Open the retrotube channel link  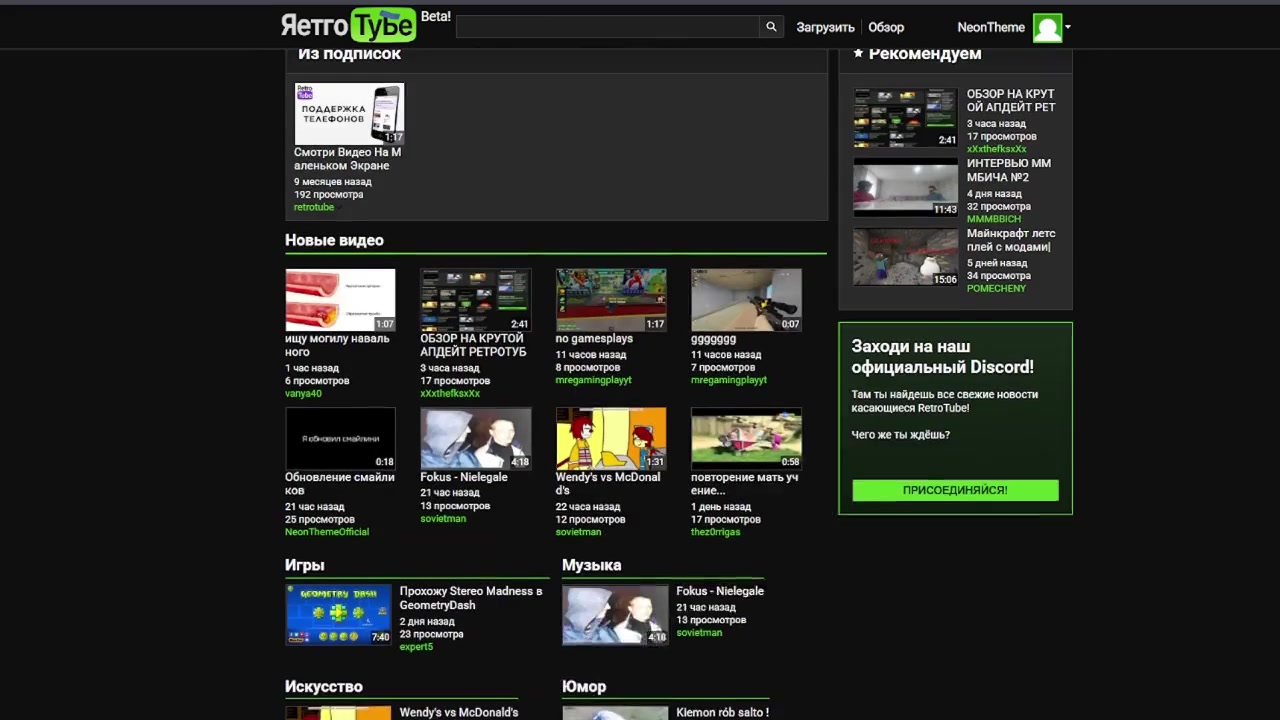314,207
